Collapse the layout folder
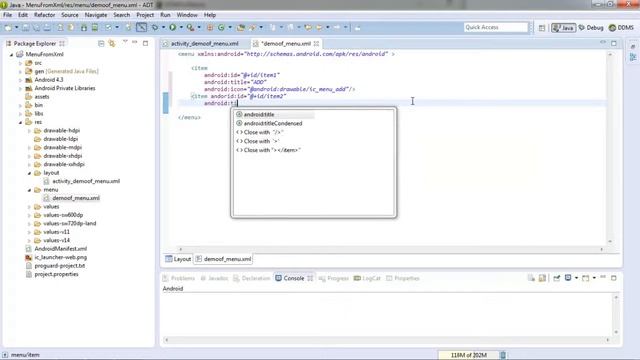This screenshot has width=640, height=360. pos(29,173)
